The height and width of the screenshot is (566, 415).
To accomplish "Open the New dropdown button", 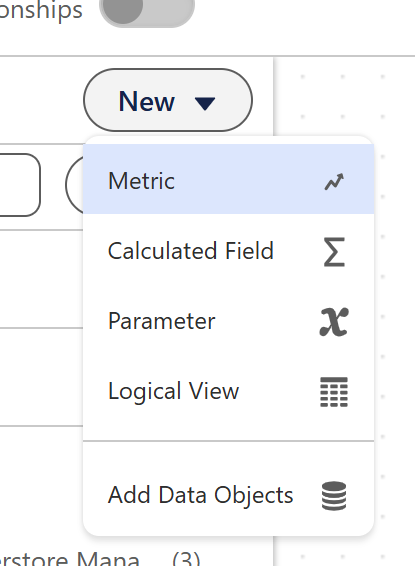I will pyautogui.click(x=168, y=100).
